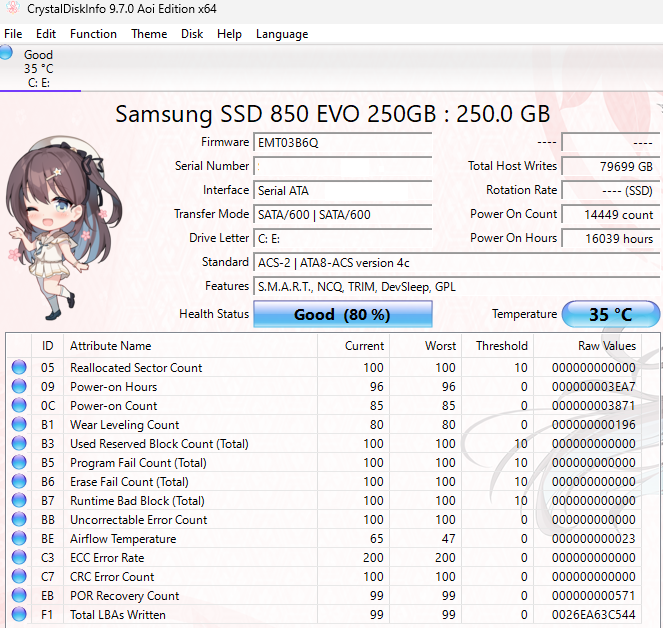Open the Function menu
The height and width of the screenshot is (633, 663).
tap(93, 34)
